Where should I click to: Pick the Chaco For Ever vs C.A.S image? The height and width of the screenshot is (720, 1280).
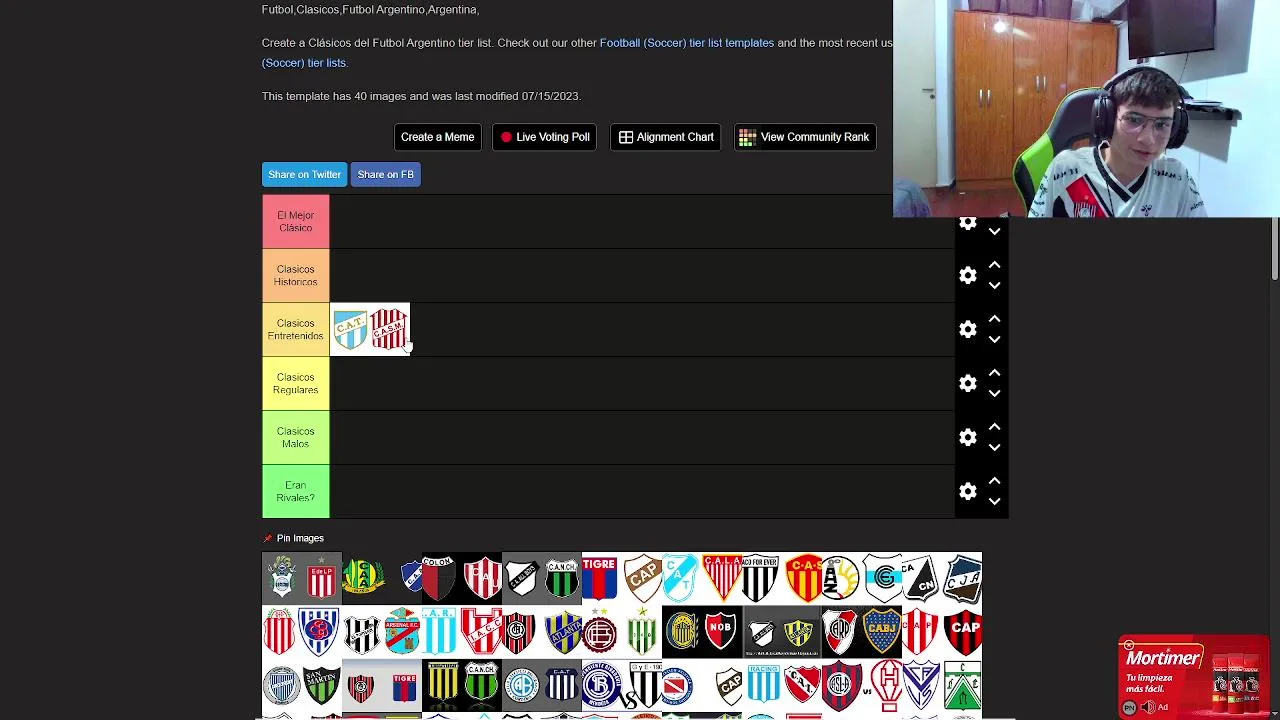point(782,578)
